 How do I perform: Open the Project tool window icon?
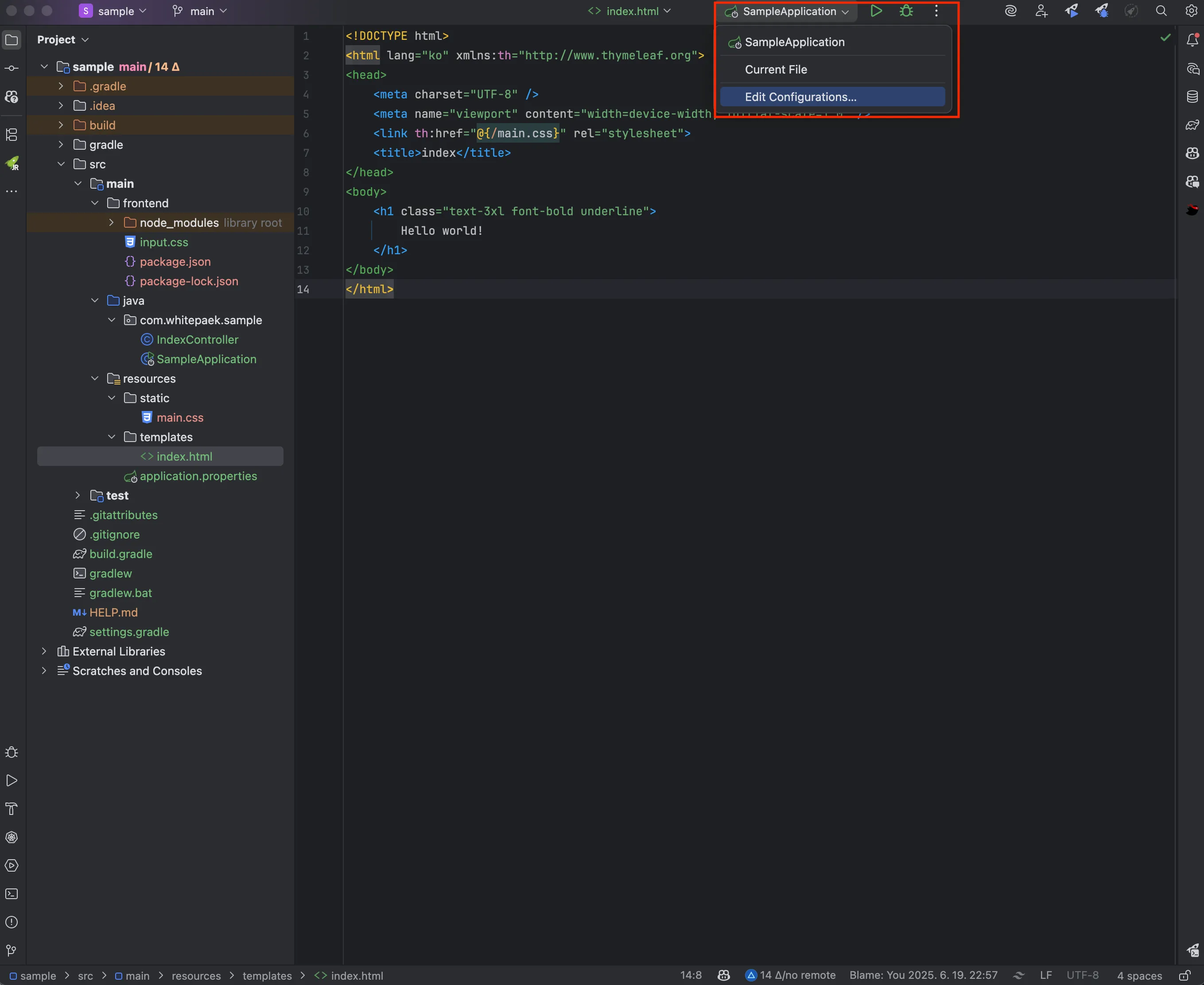[12, 40]
